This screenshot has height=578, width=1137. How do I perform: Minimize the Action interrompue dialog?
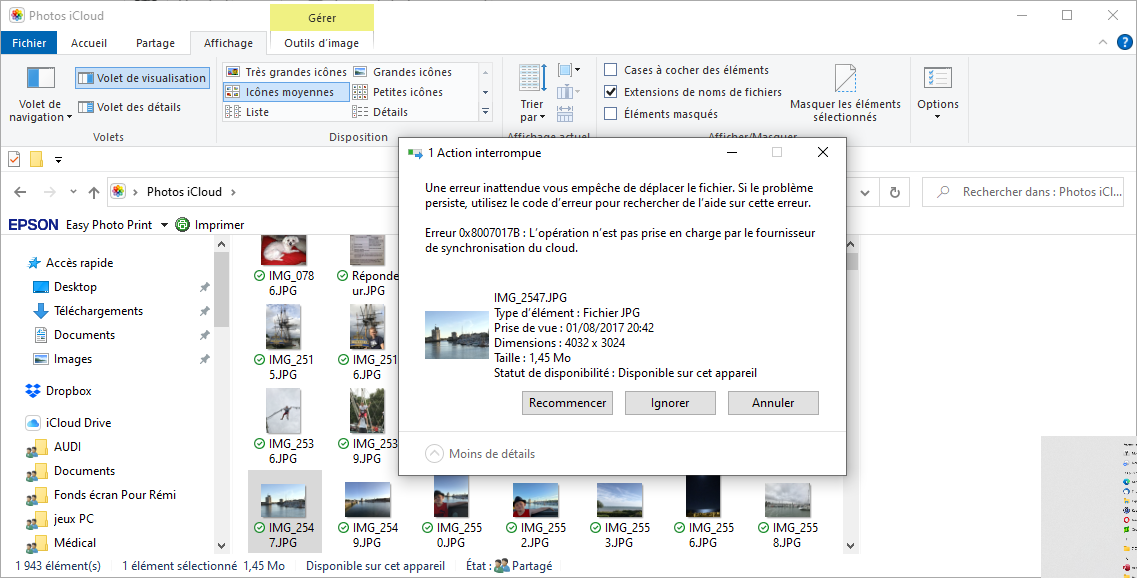click(732, 152)
